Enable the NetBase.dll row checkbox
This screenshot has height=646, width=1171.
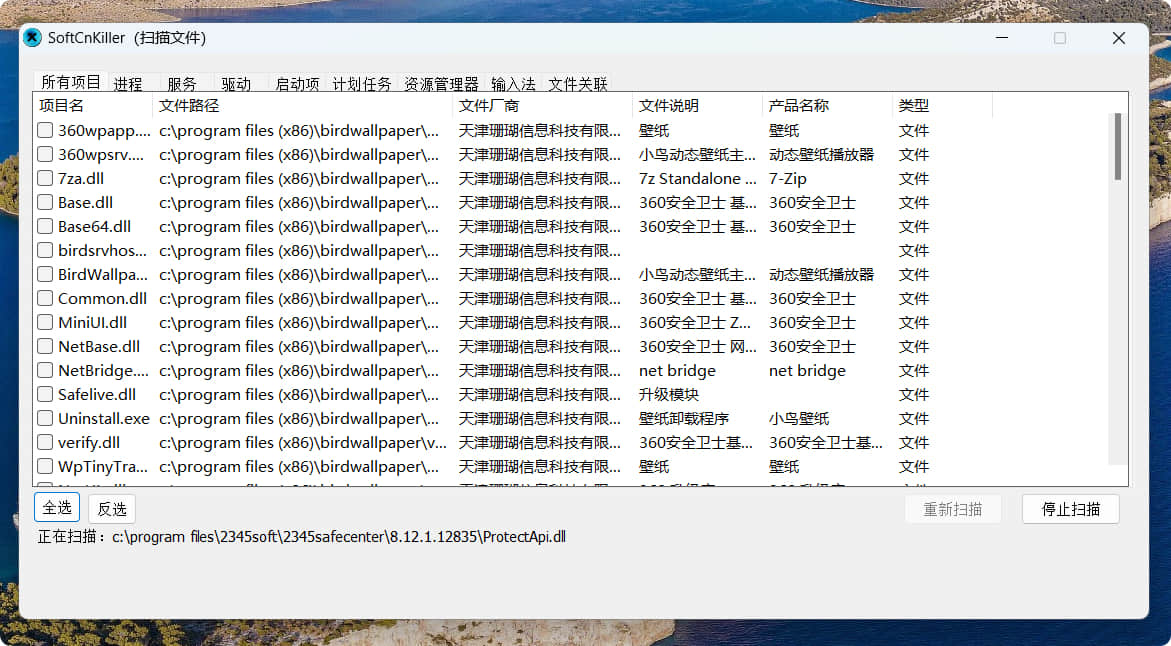tap(45, 347)
